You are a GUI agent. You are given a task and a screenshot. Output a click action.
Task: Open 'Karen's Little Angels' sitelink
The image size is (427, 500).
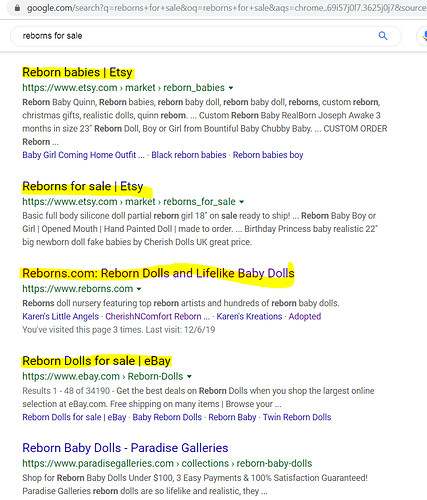pyautogui.click(x=61, y=316)
